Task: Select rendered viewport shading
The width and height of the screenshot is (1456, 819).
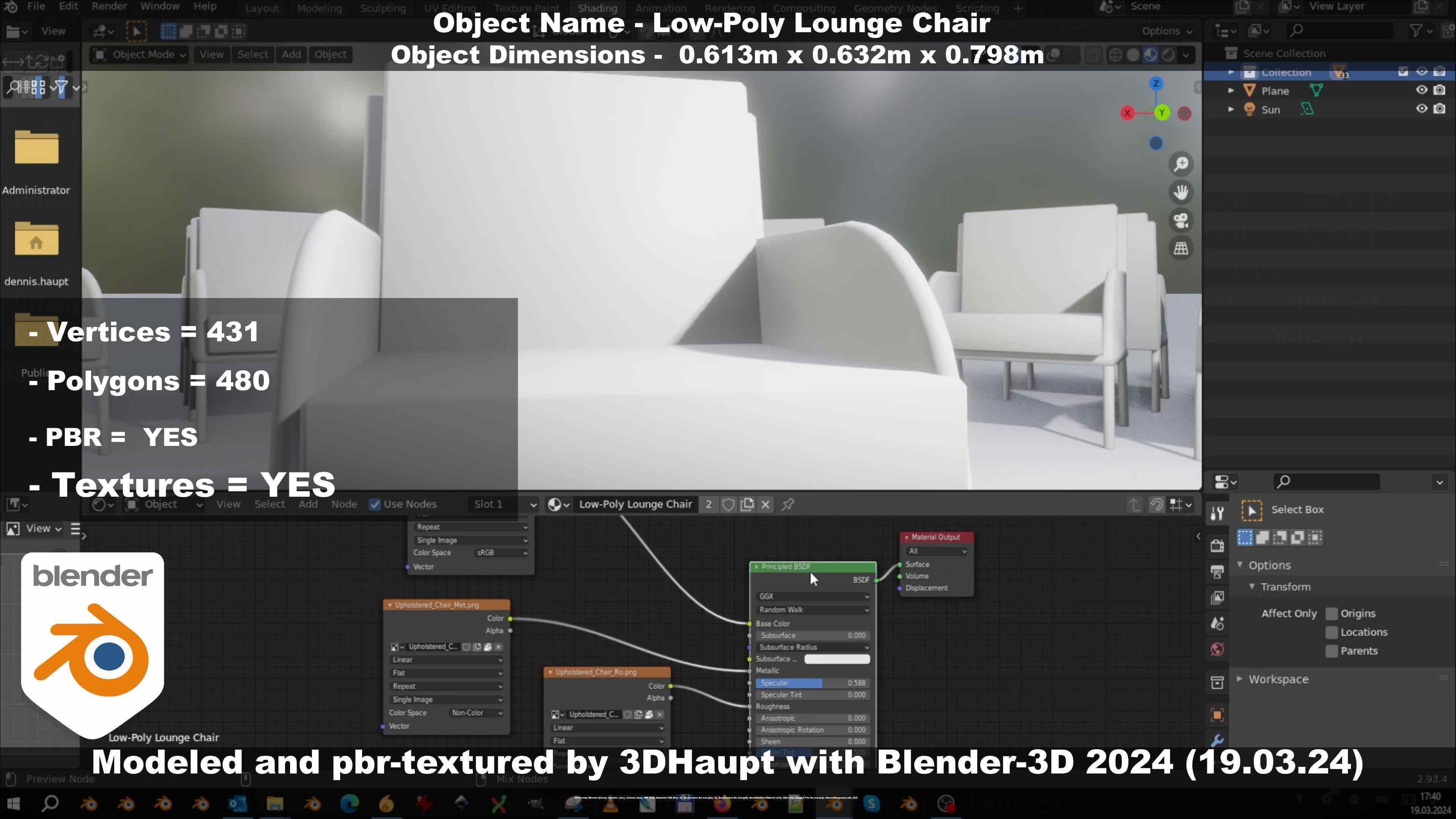Action: coord(1168,55)
